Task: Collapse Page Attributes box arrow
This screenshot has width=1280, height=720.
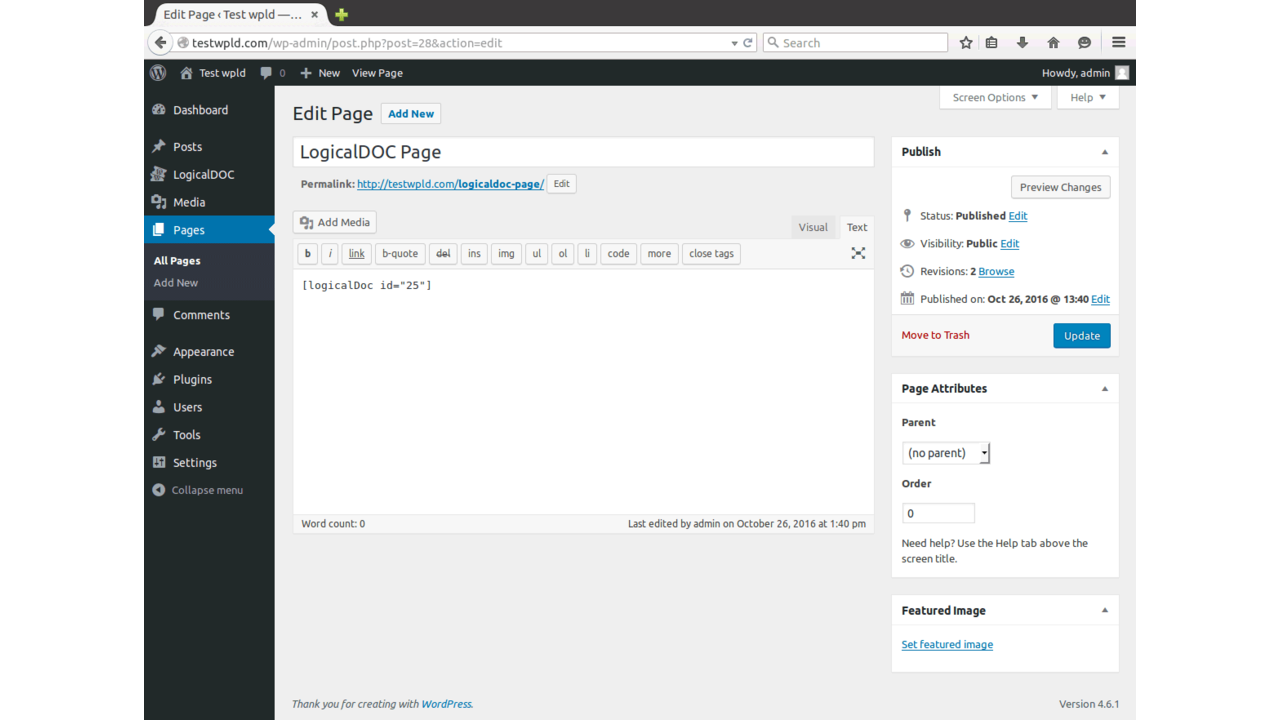Action: pyautogui.click(x=1105, y=389)
